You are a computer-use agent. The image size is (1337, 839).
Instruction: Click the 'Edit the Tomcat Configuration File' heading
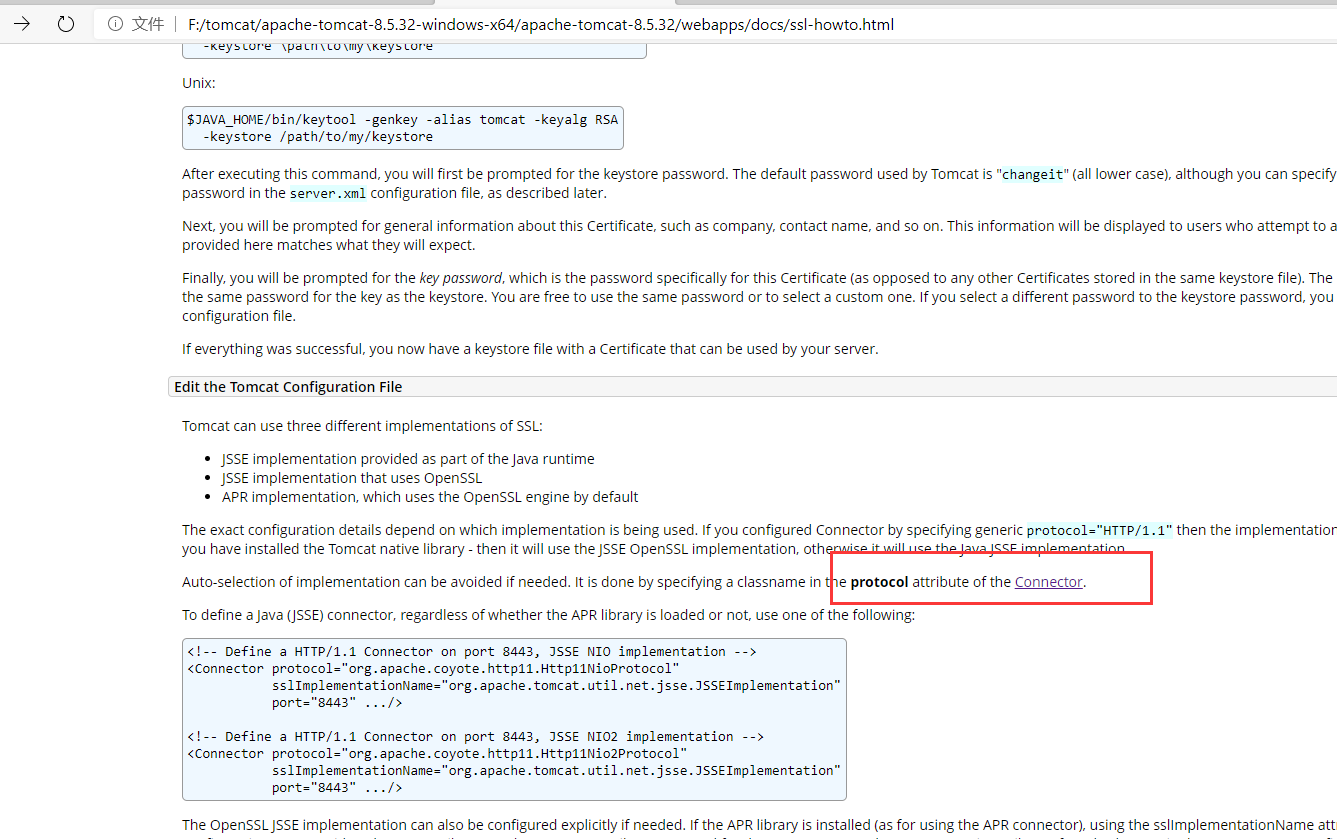(288, 387)
